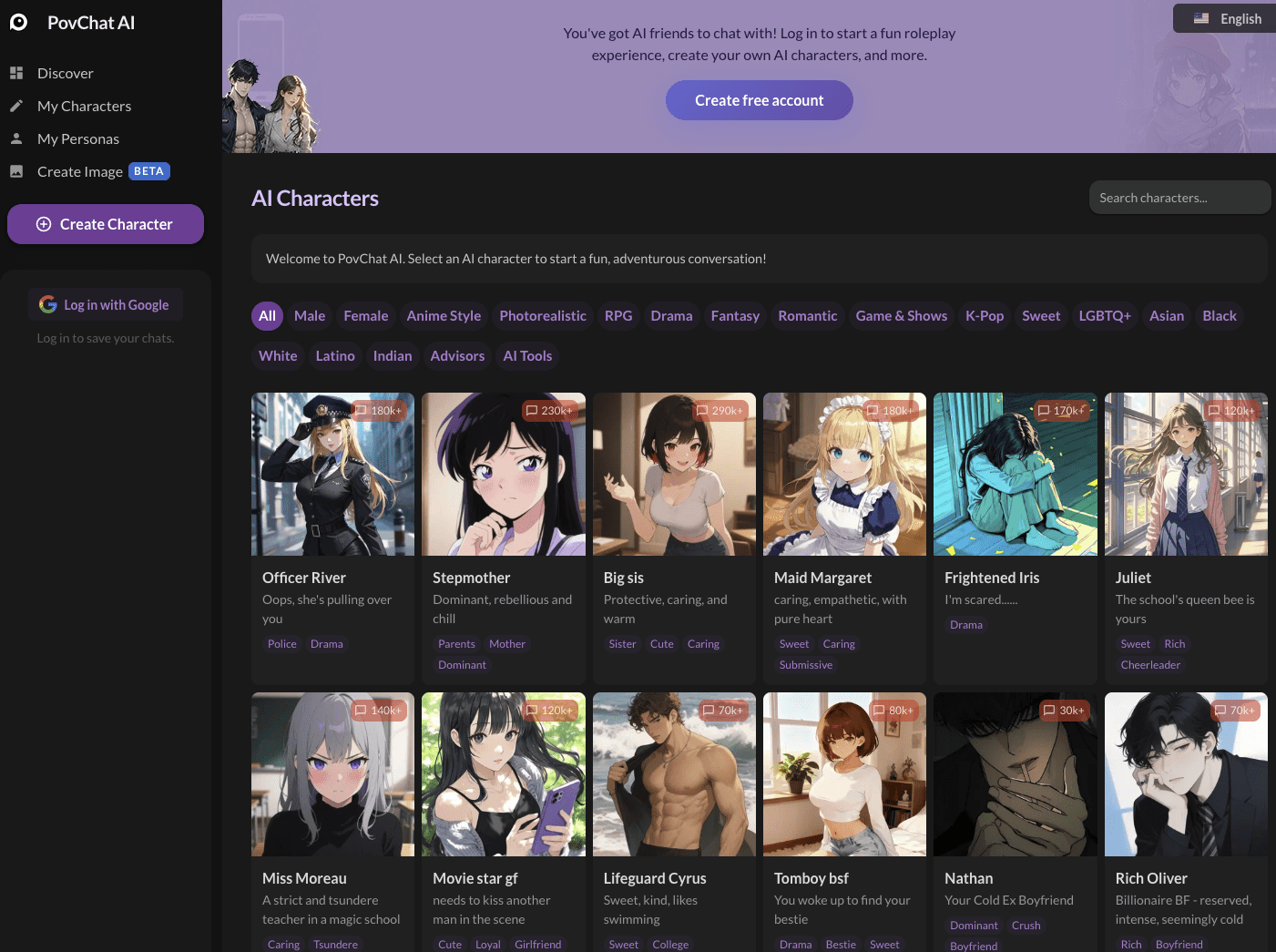1276x952 pixels.
Task: Open Rich Oliver character image
Action: coord(1186,774)
